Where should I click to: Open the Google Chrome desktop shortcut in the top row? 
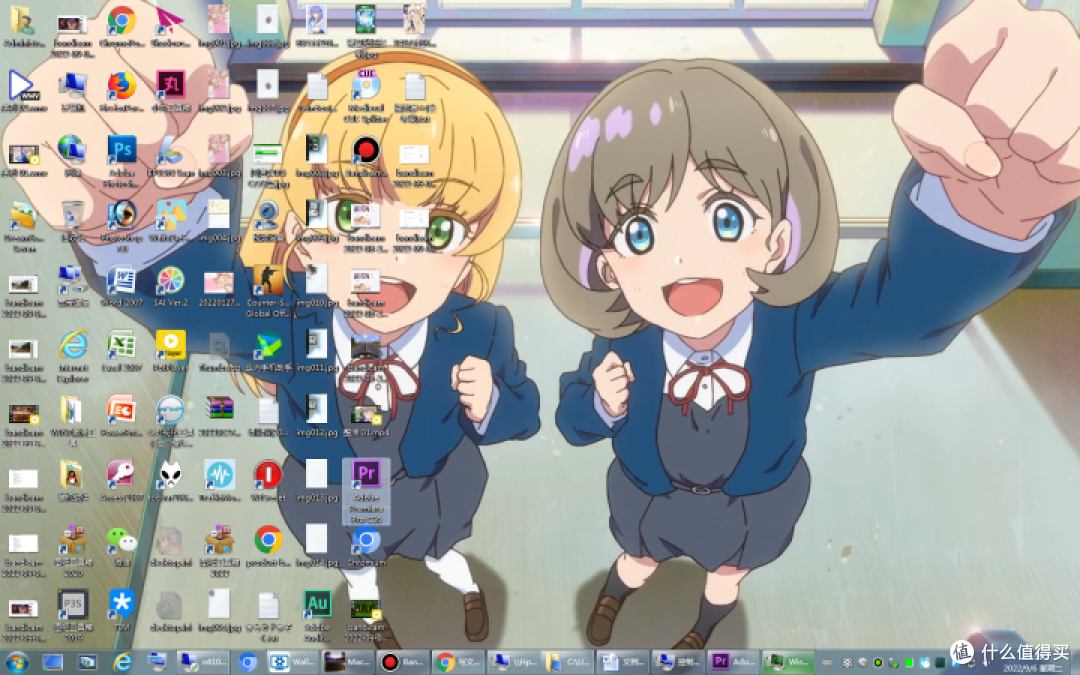coord(121,27)
